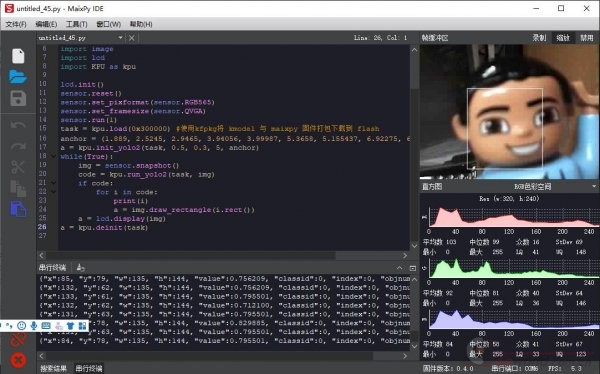
Task: Toggle 缩放 zoom in frame buffer header
Action: (563, 38)
